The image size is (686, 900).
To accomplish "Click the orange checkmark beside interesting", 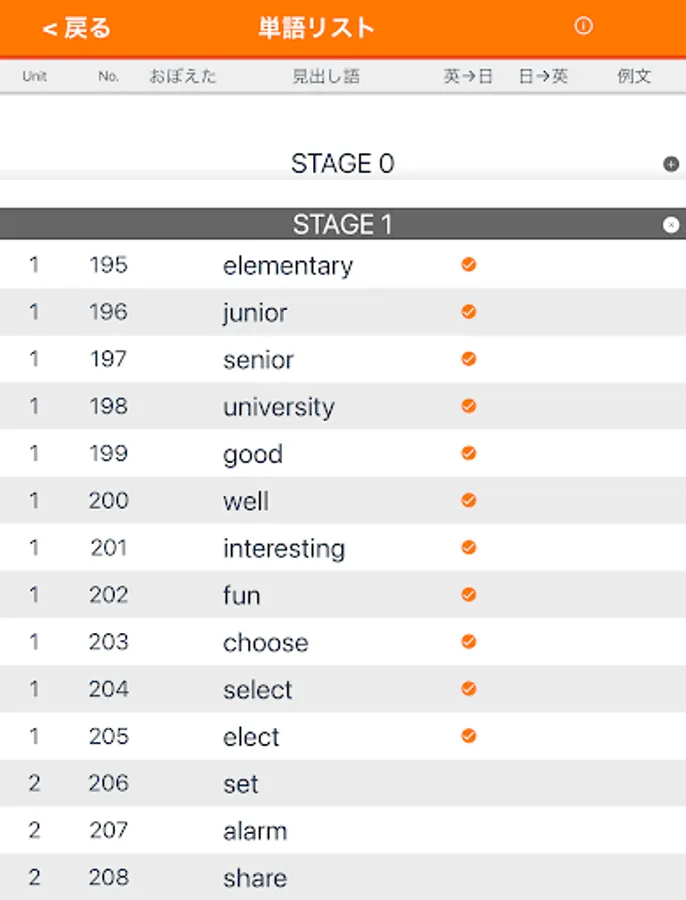I will click(468, 548).
